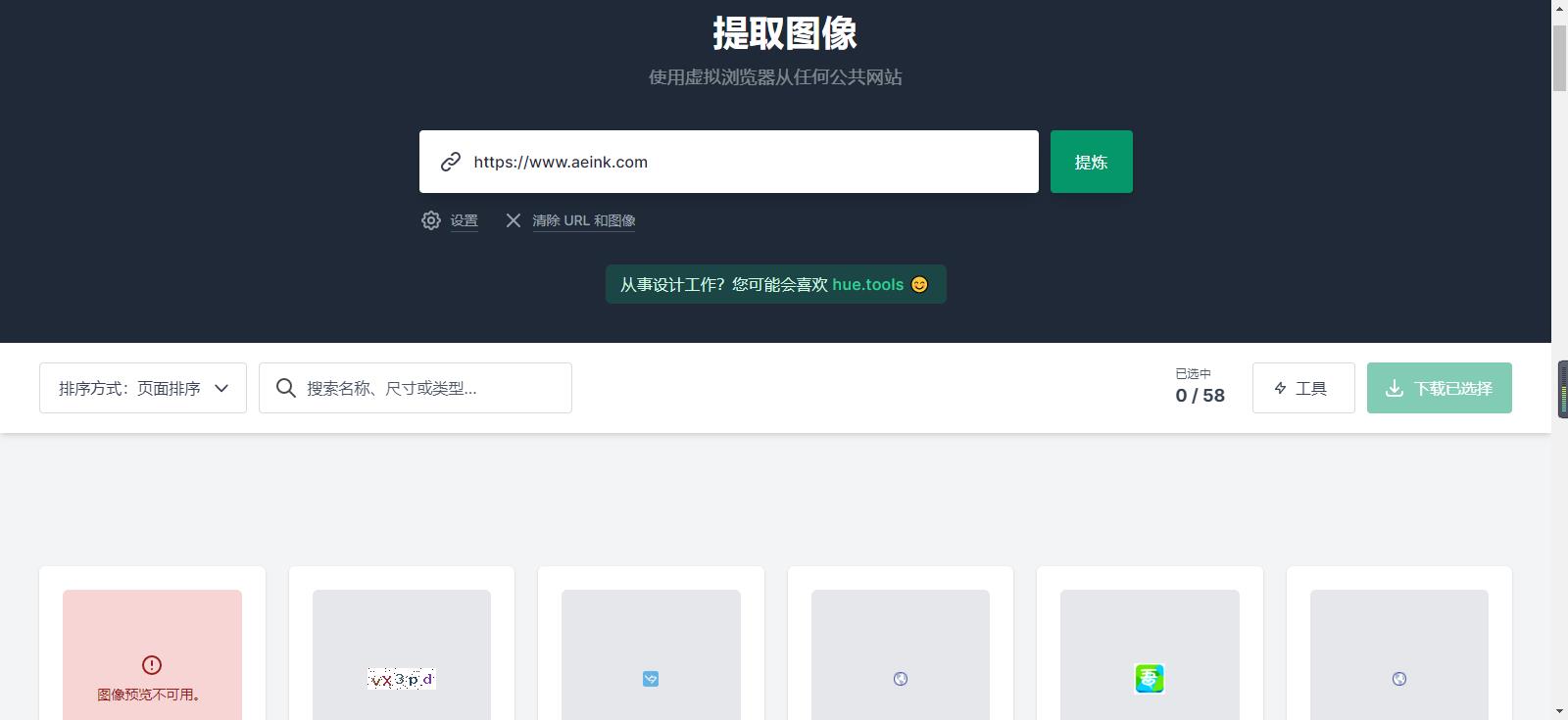The image size is (1568, 720).
Task: Expand the sort dropdown chevron arrow
Action: coord(221,388)
